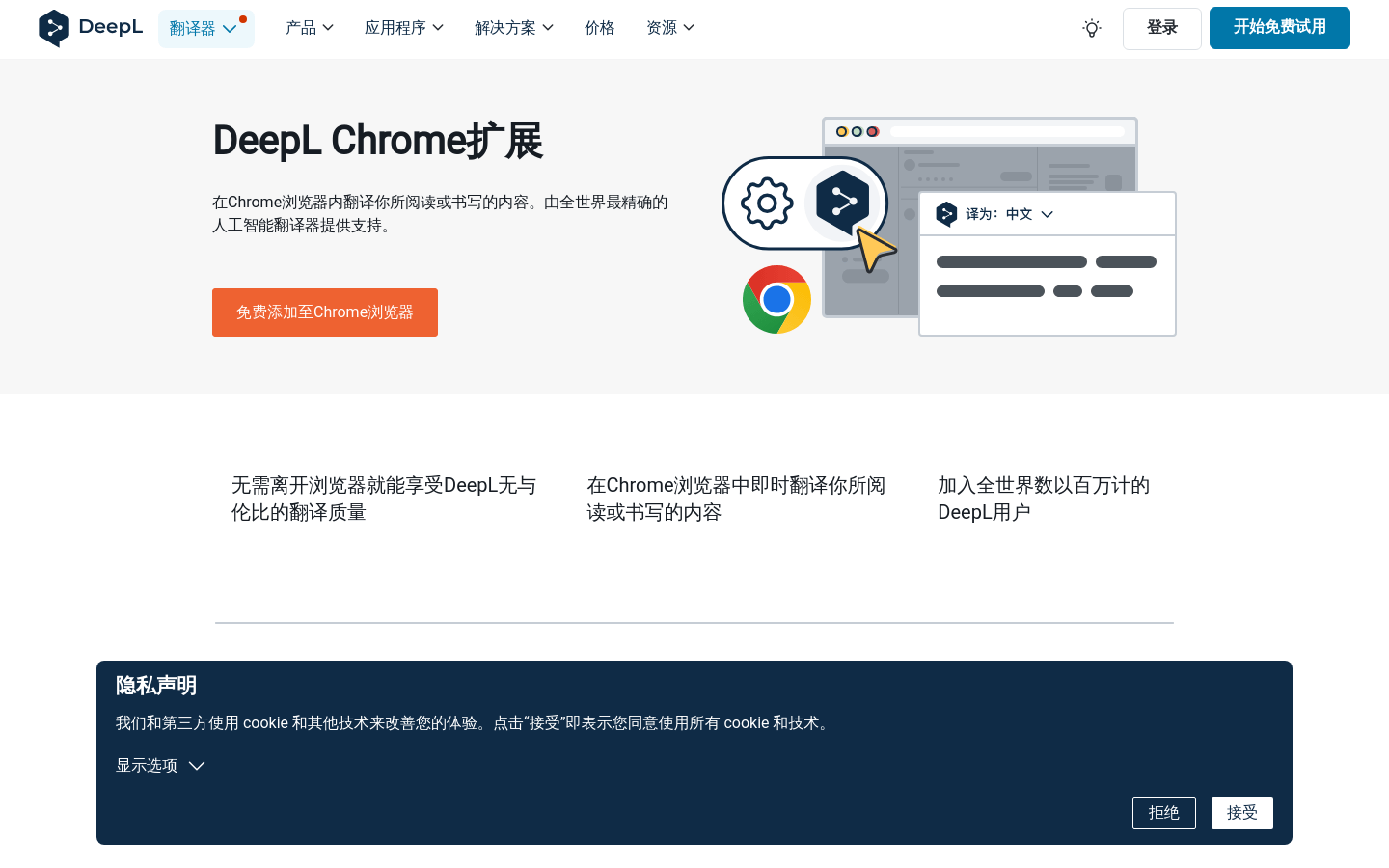Click 拒绝 to reject cookies
This screenshot has width=1389, height=868.
(1164, 813)
